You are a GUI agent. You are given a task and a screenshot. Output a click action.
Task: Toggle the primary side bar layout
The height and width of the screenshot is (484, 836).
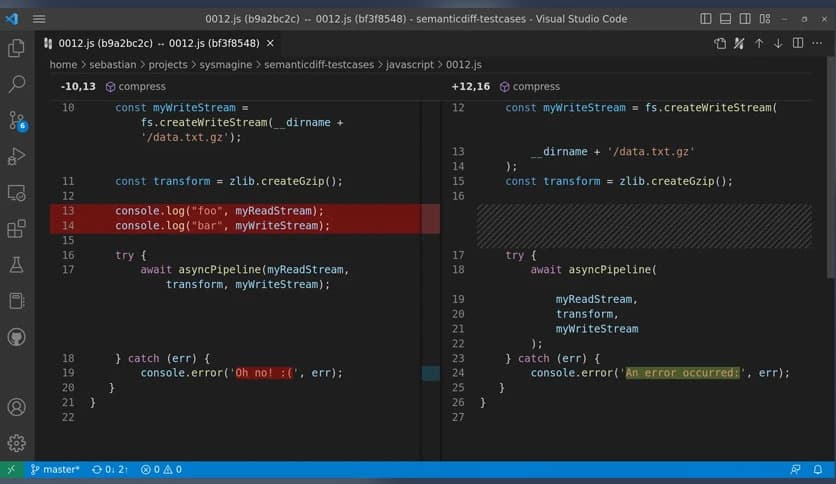coord(706,18)
